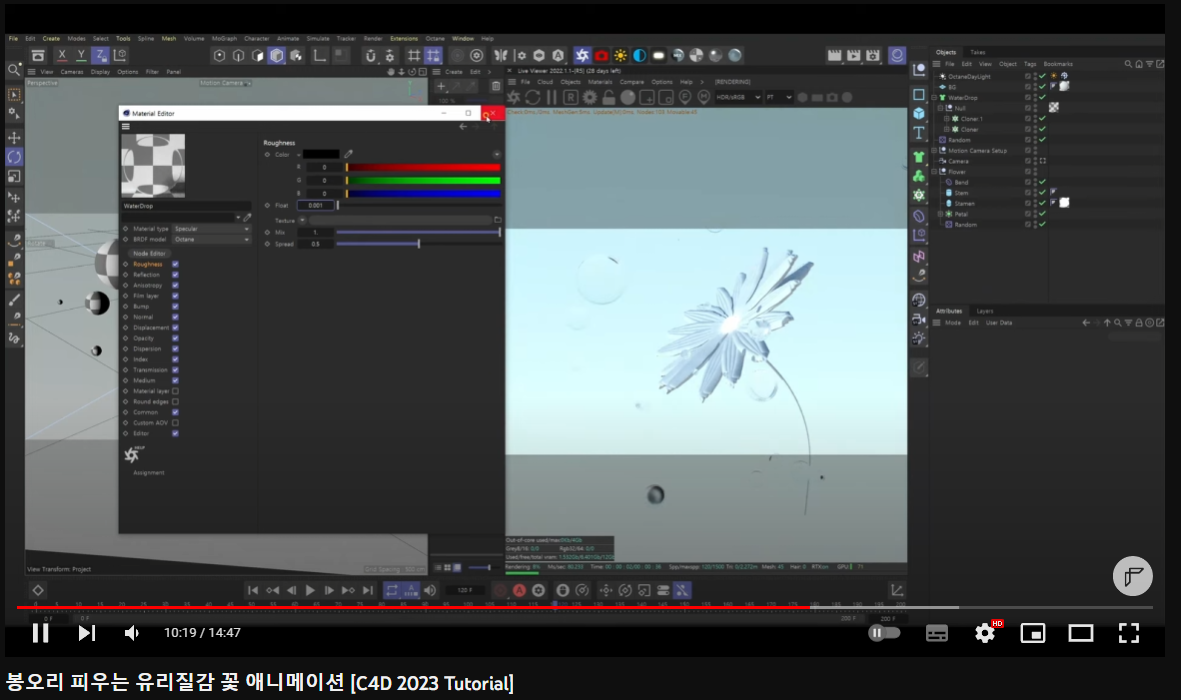Enable the Custom AOV checkbox
Image resolution: width=1181 pixels, height=700 pixels.
tap(175, 423)
